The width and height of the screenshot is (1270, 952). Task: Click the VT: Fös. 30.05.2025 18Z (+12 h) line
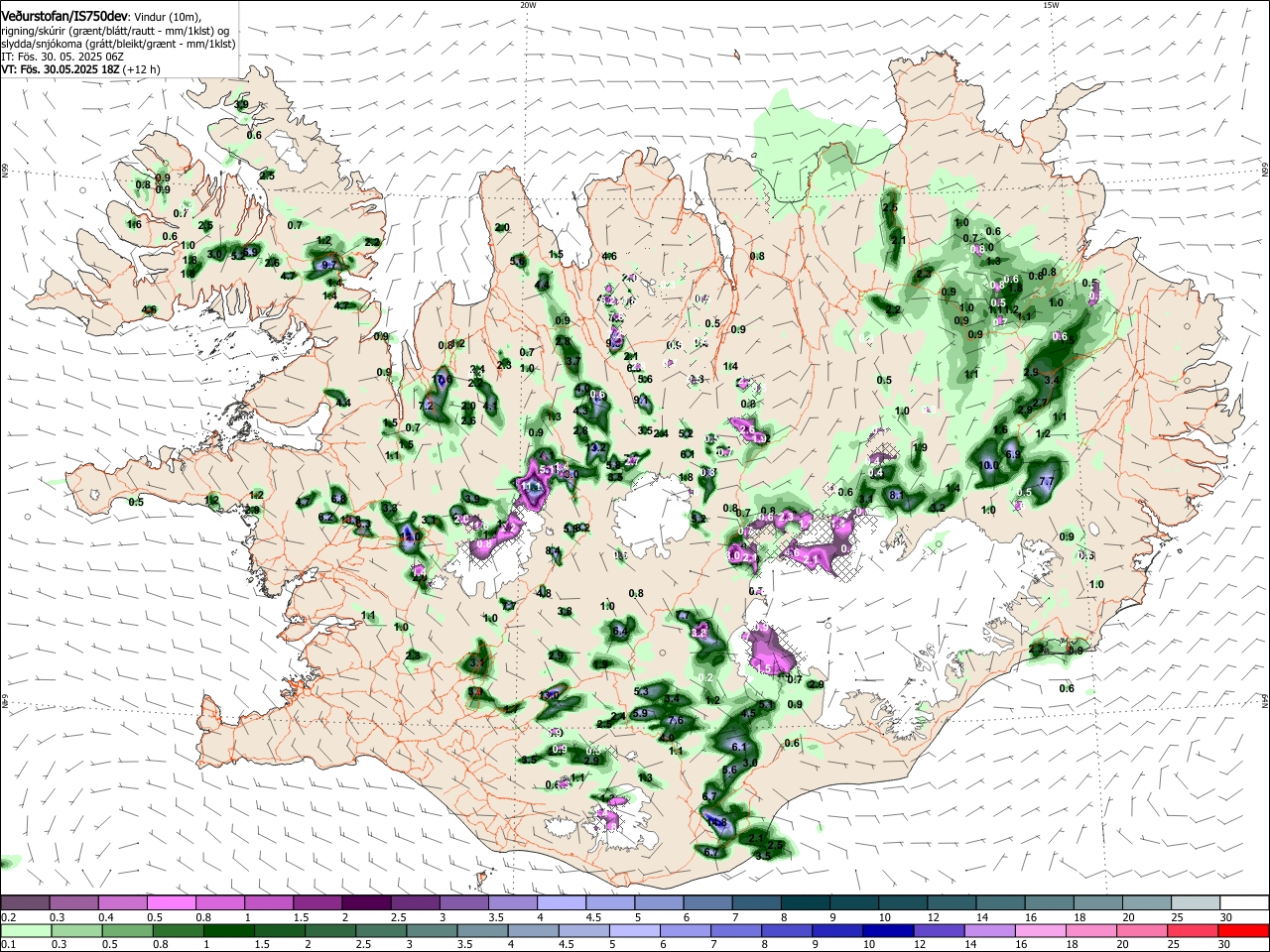click(80, 69)
